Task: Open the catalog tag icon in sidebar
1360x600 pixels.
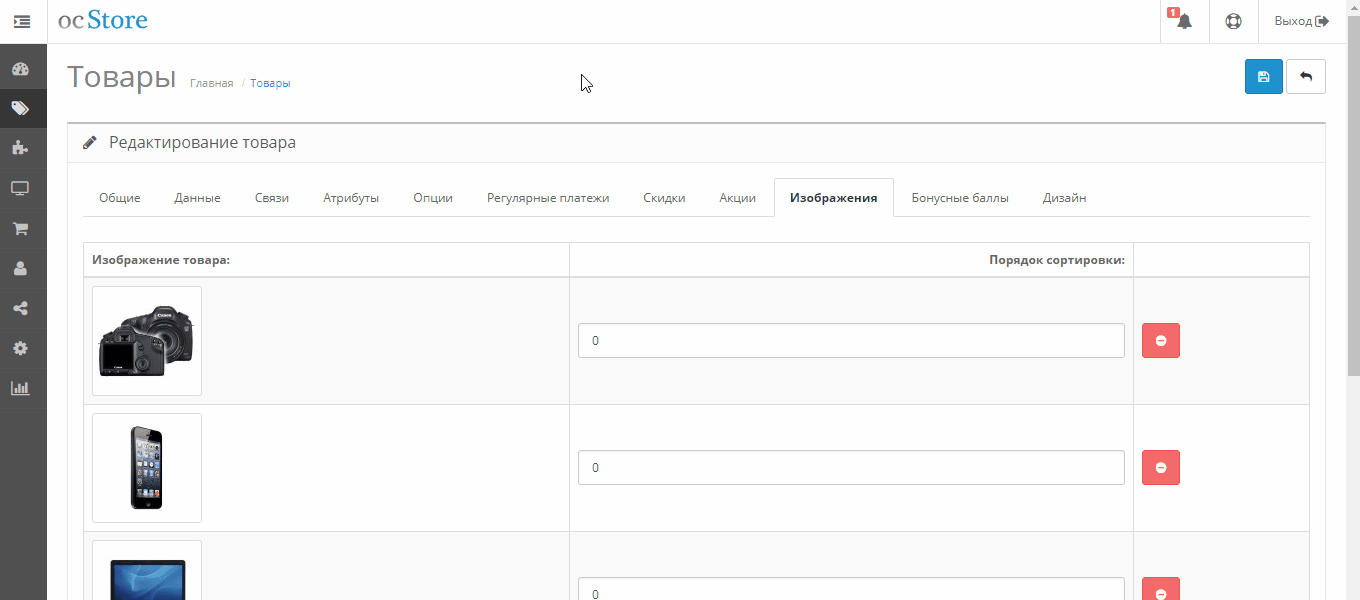Action: [x=21, y=109]
